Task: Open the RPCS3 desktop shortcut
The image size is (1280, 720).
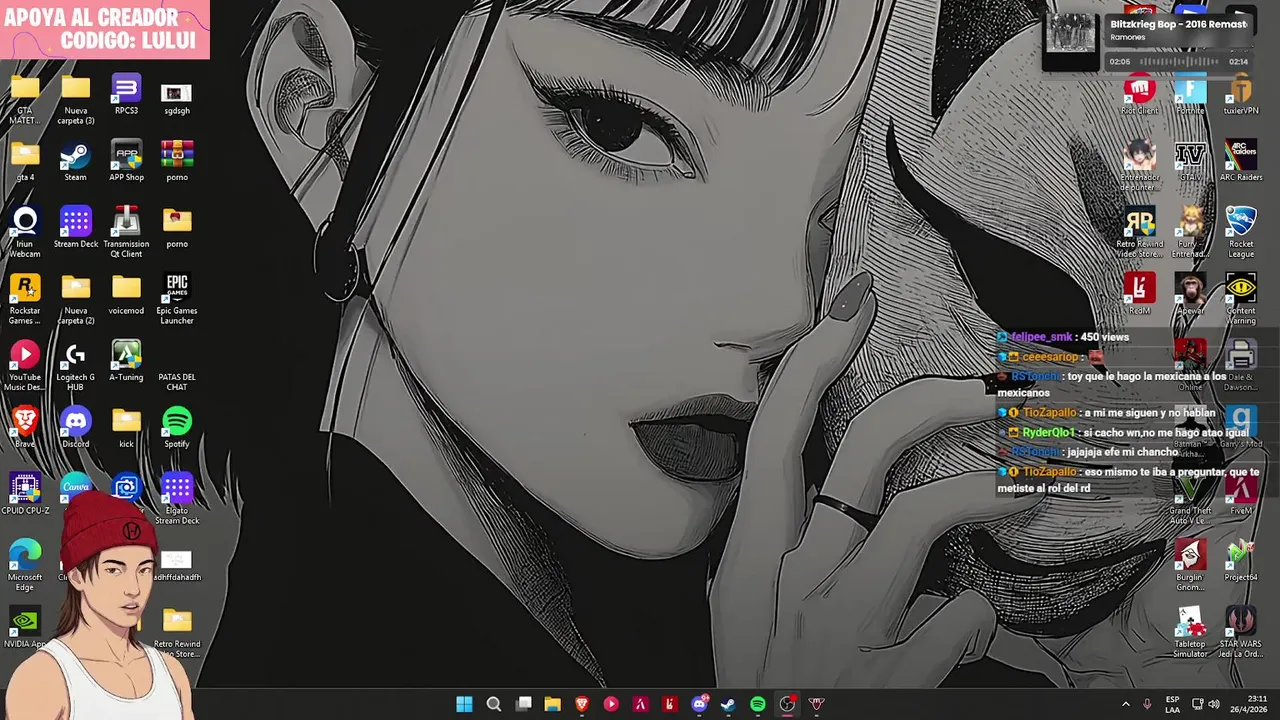Action: (126, 96)
